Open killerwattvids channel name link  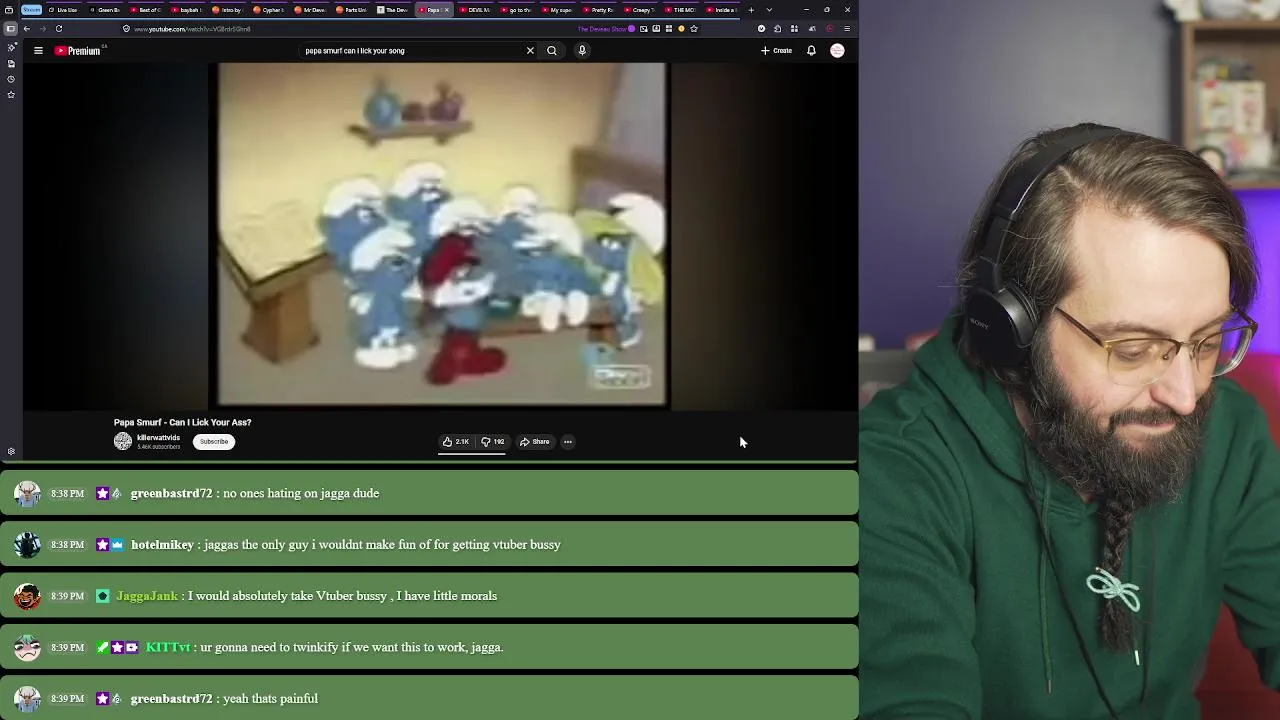[158, 438]
